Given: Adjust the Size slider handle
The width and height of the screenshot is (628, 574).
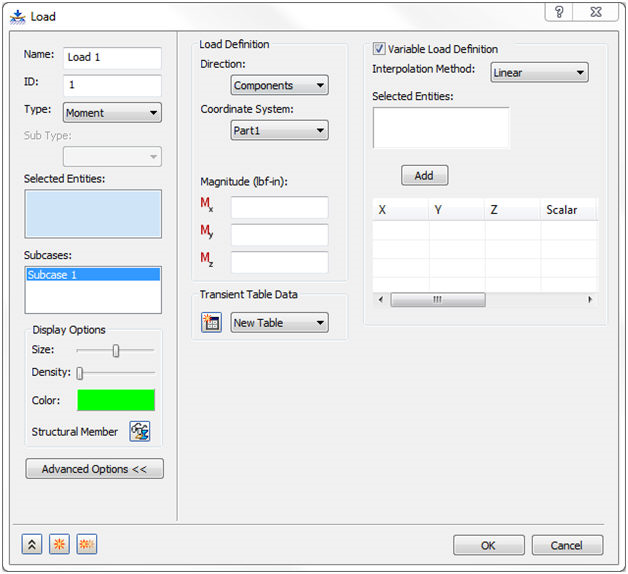Looking at the screenshot, I should click(x=116, y=350).
